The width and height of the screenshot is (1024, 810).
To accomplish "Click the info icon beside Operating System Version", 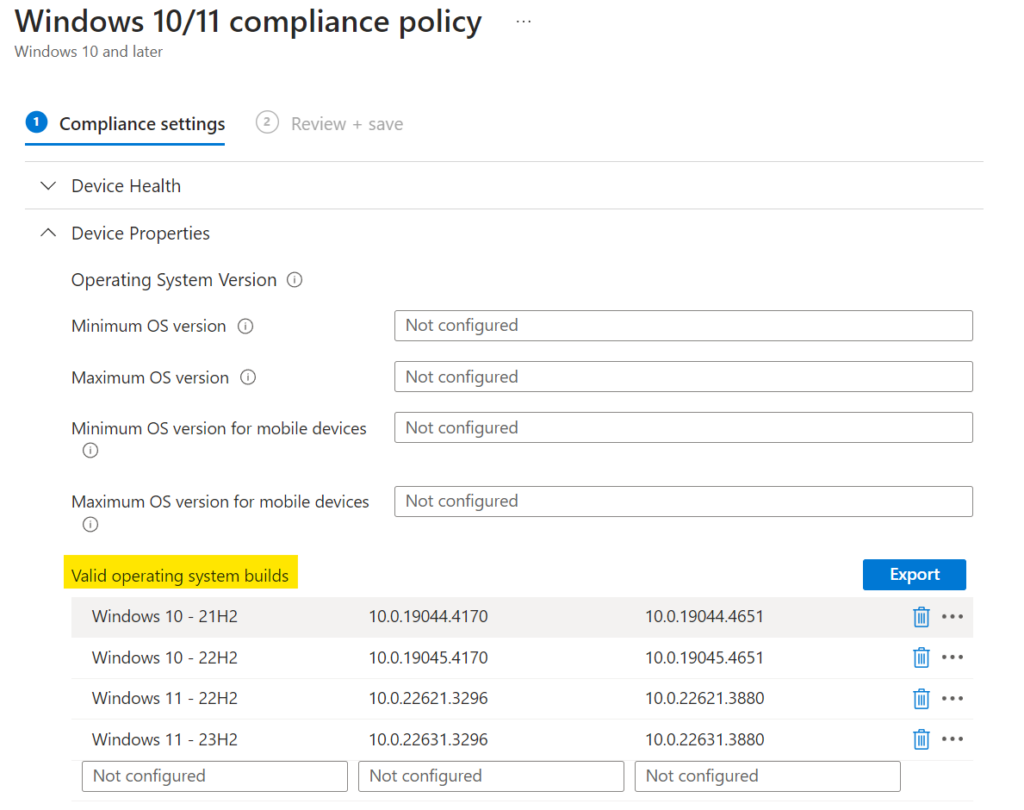I will point(294,281).
